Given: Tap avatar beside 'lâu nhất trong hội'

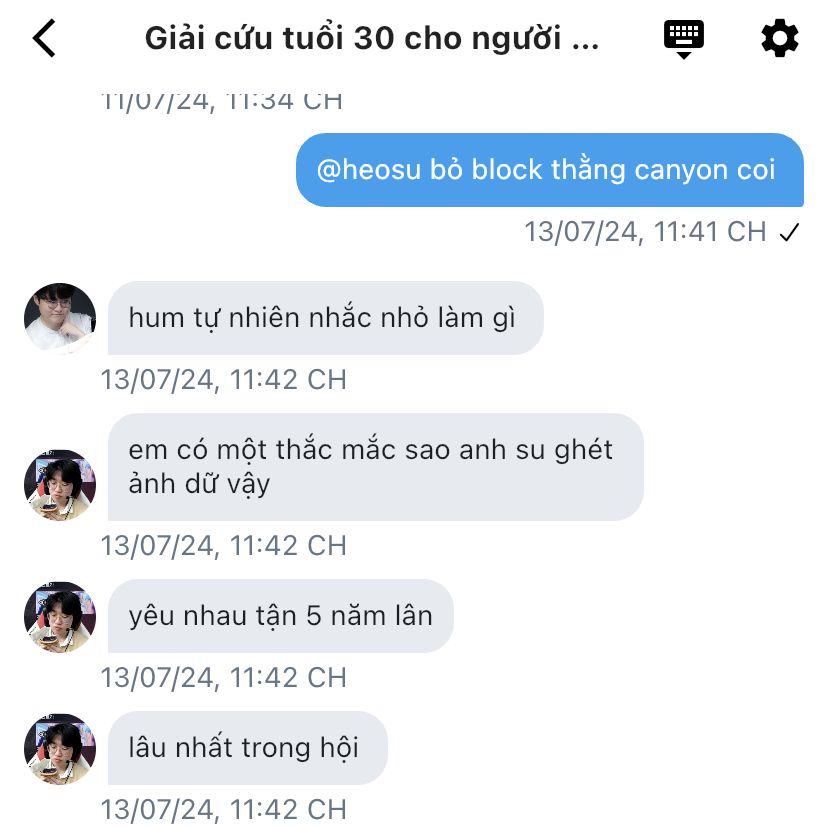Looking at the screenshot, I should (60, 748).
